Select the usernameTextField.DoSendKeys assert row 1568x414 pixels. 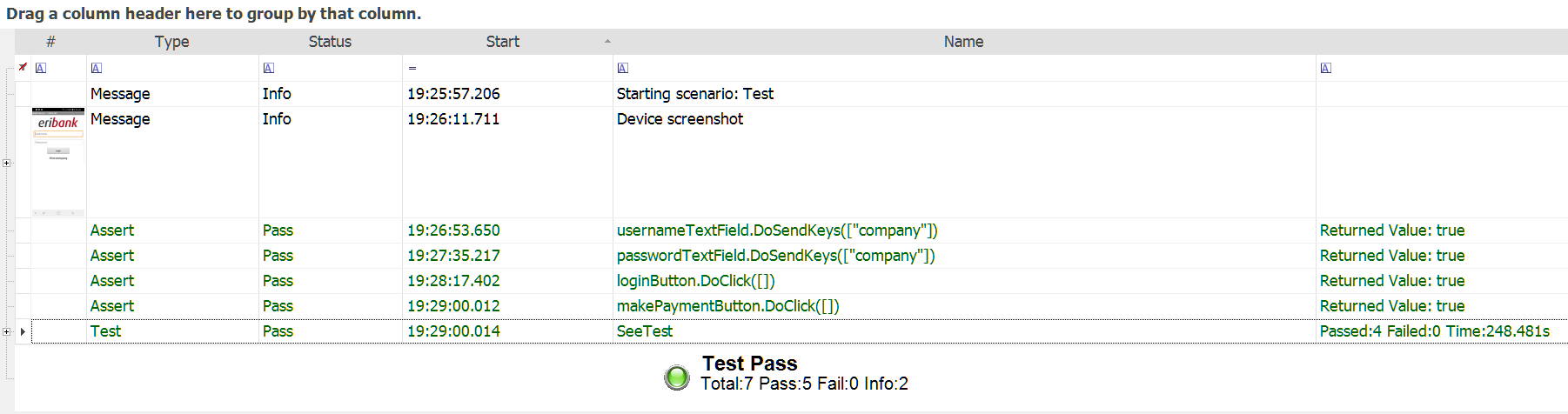click(776, 230)
